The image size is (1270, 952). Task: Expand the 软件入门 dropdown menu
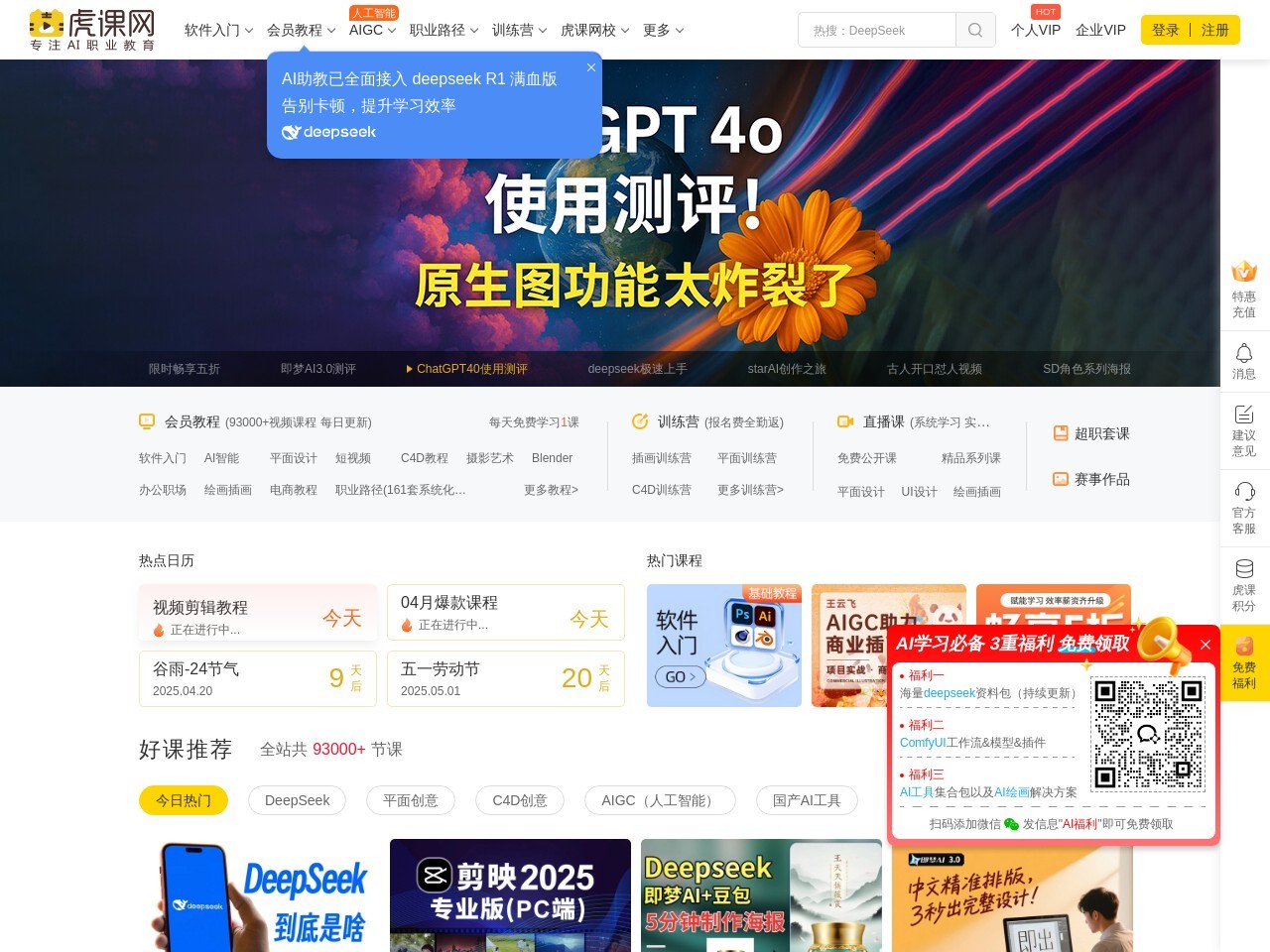coord(218,31)
